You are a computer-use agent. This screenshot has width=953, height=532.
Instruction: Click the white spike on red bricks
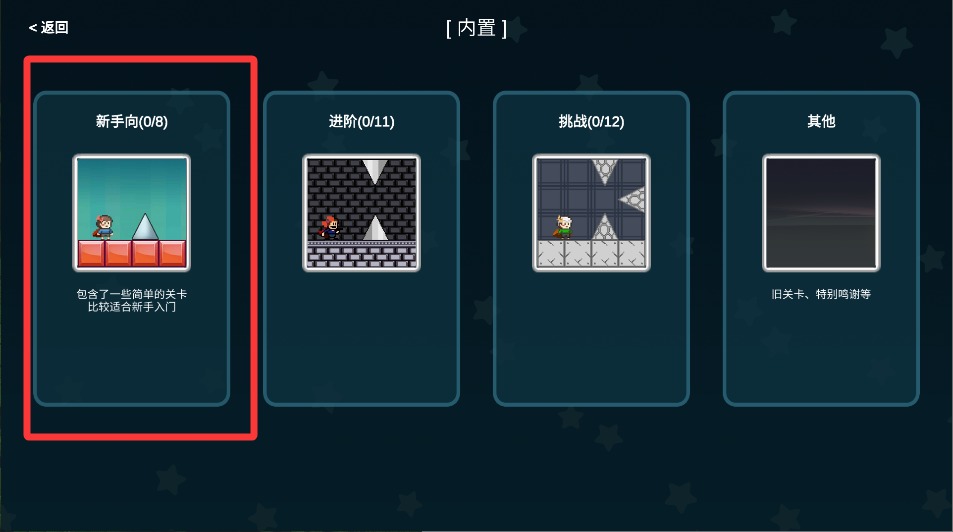click(145, 226)
